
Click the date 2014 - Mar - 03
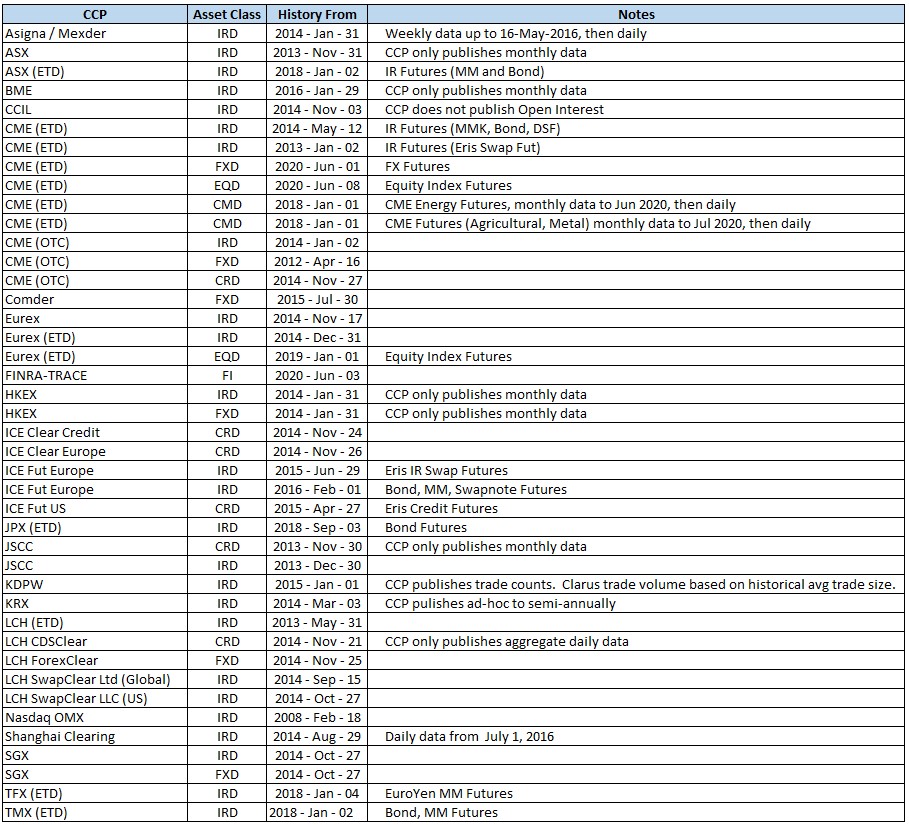(x=317, y=604)
